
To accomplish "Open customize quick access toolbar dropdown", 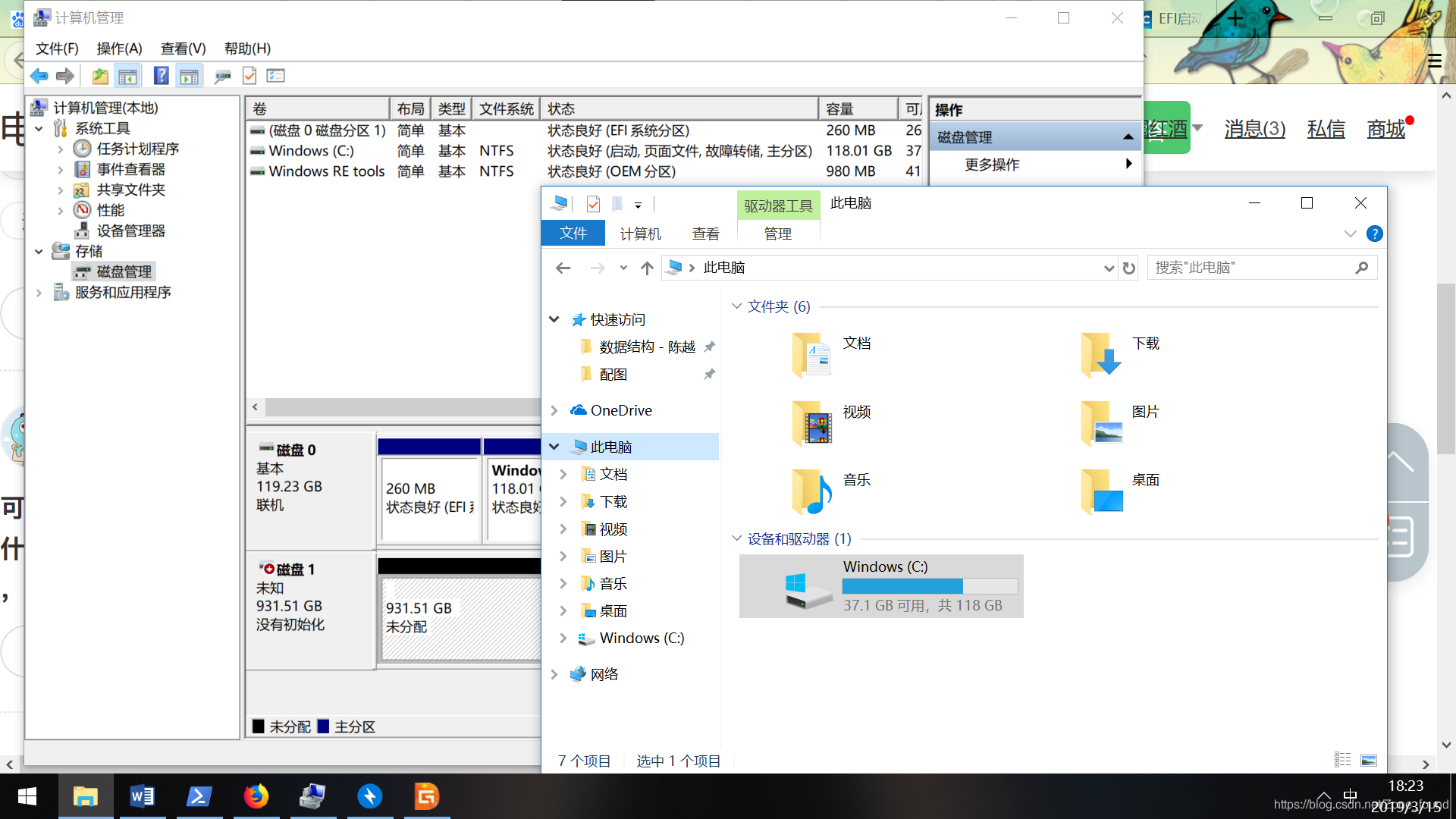I will [x=638, y=204].
